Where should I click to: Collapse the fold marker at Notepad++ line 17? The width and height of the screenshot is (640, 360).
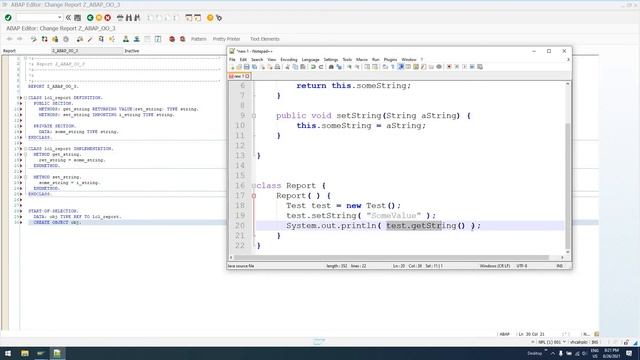[x=253, y=196]
